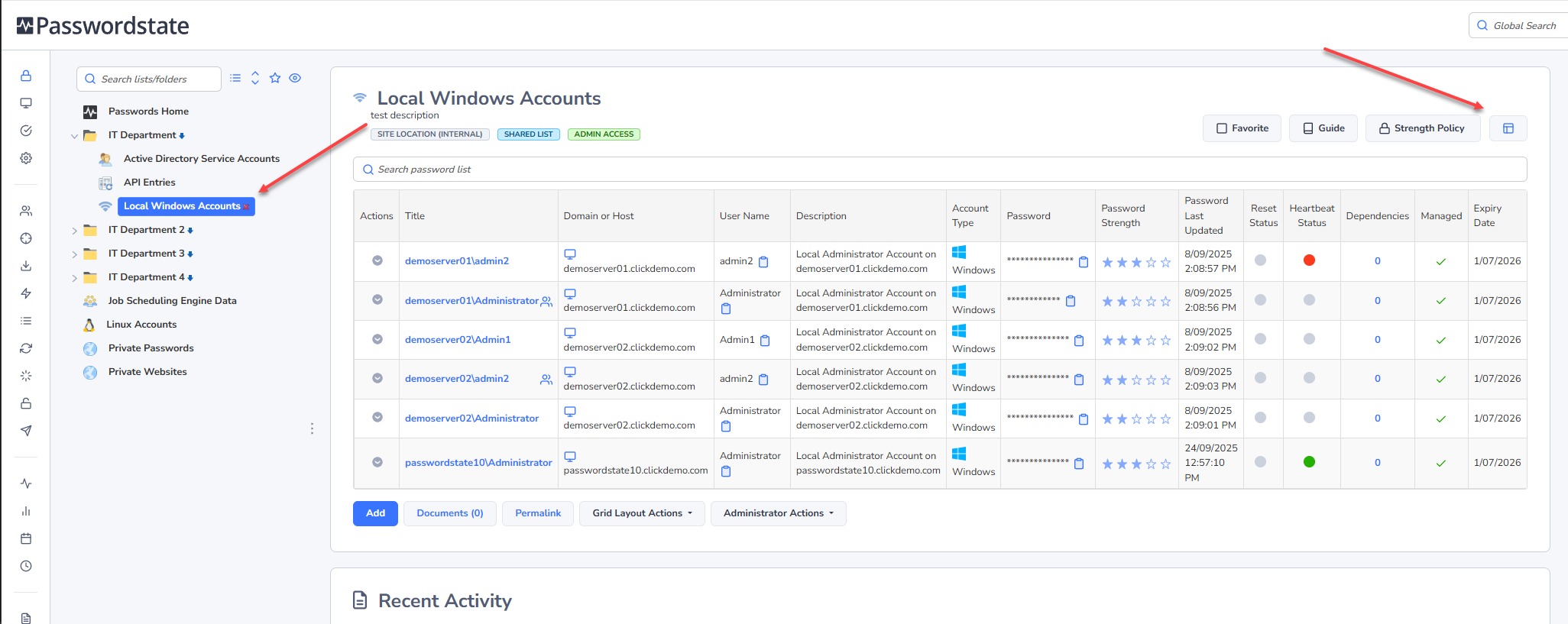The width and height of the screenshot is (1568, 624).
Task: Copy the Admin1 username to clipboard
Action: click(x=765, y=341)
